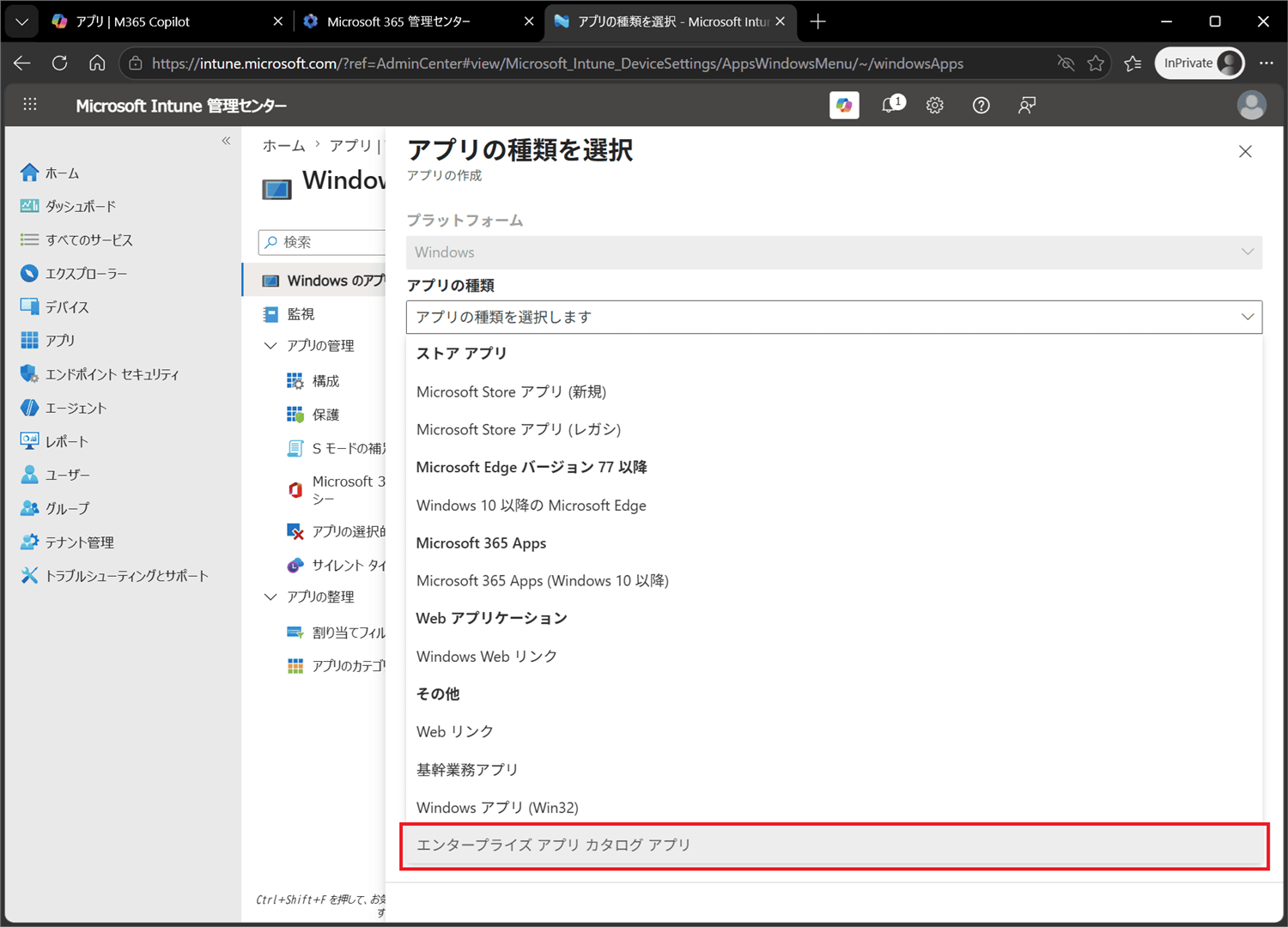
Task: Add this page to favorites with star
Action: (x=1096, y=63)
